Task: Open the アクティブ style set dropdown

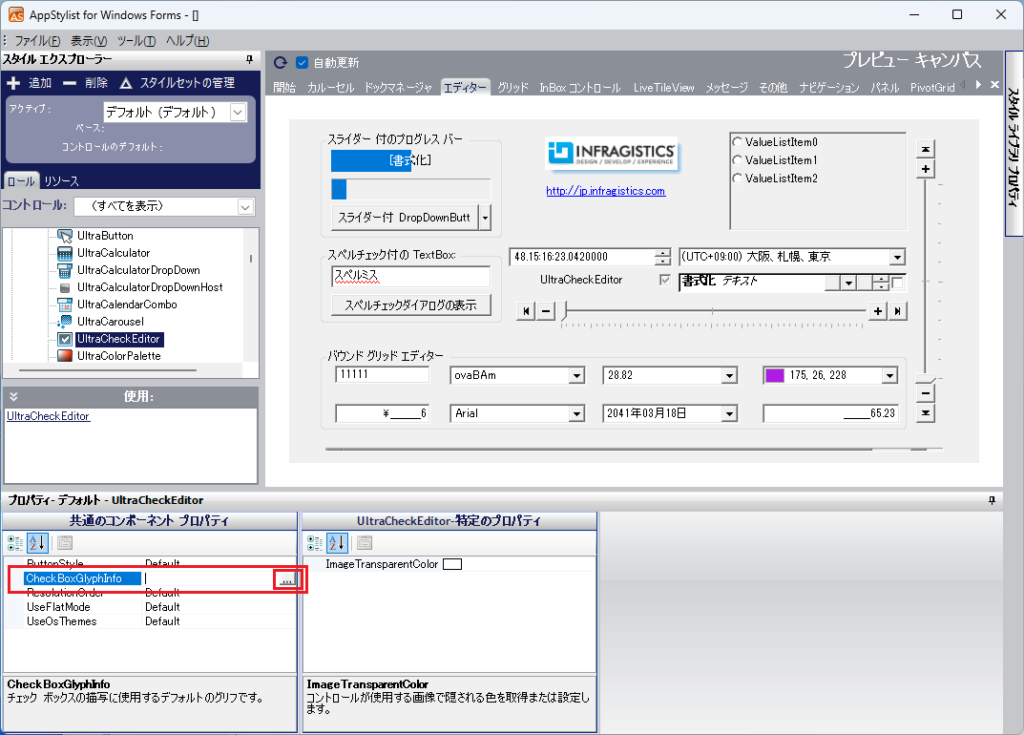Action: 237,112
